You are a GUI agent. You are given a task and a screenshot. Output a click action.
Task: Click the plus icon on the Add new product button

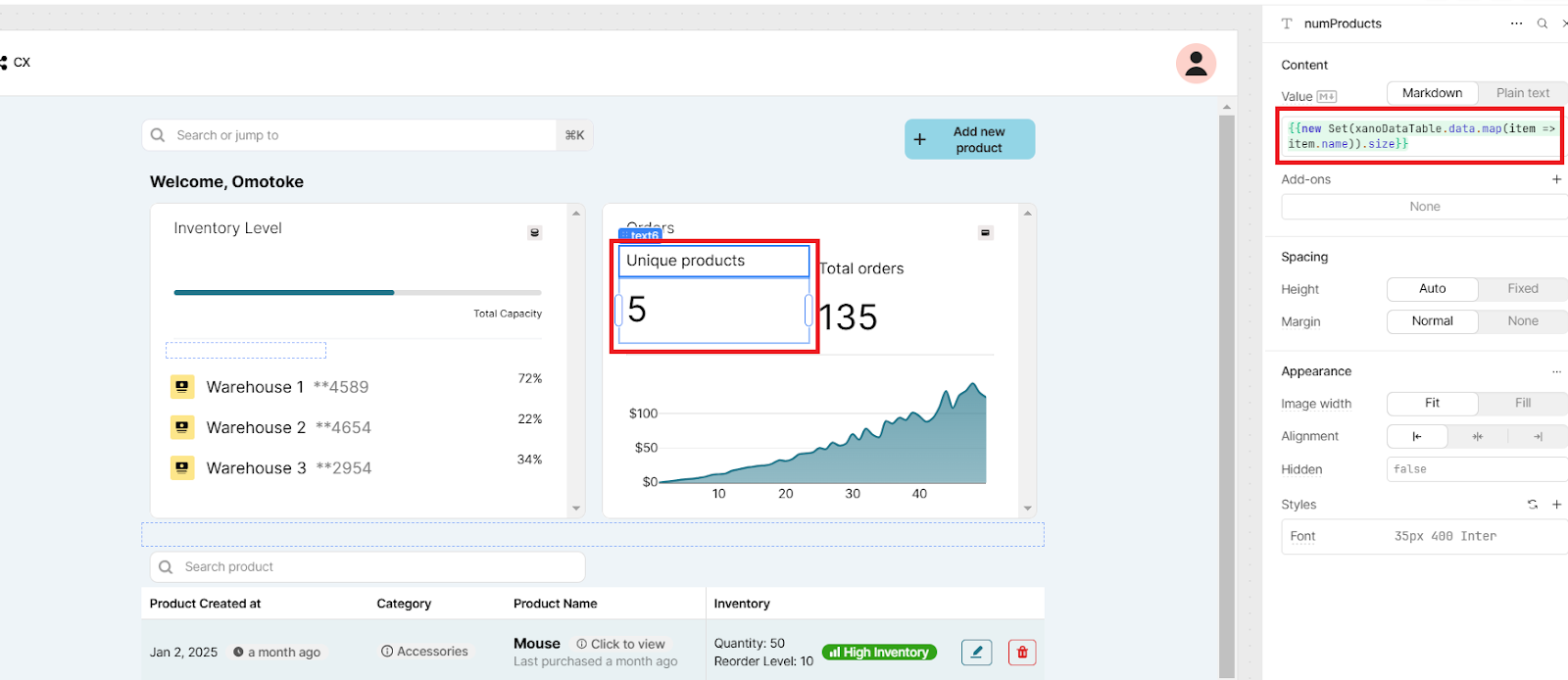(x=919, y=140)
